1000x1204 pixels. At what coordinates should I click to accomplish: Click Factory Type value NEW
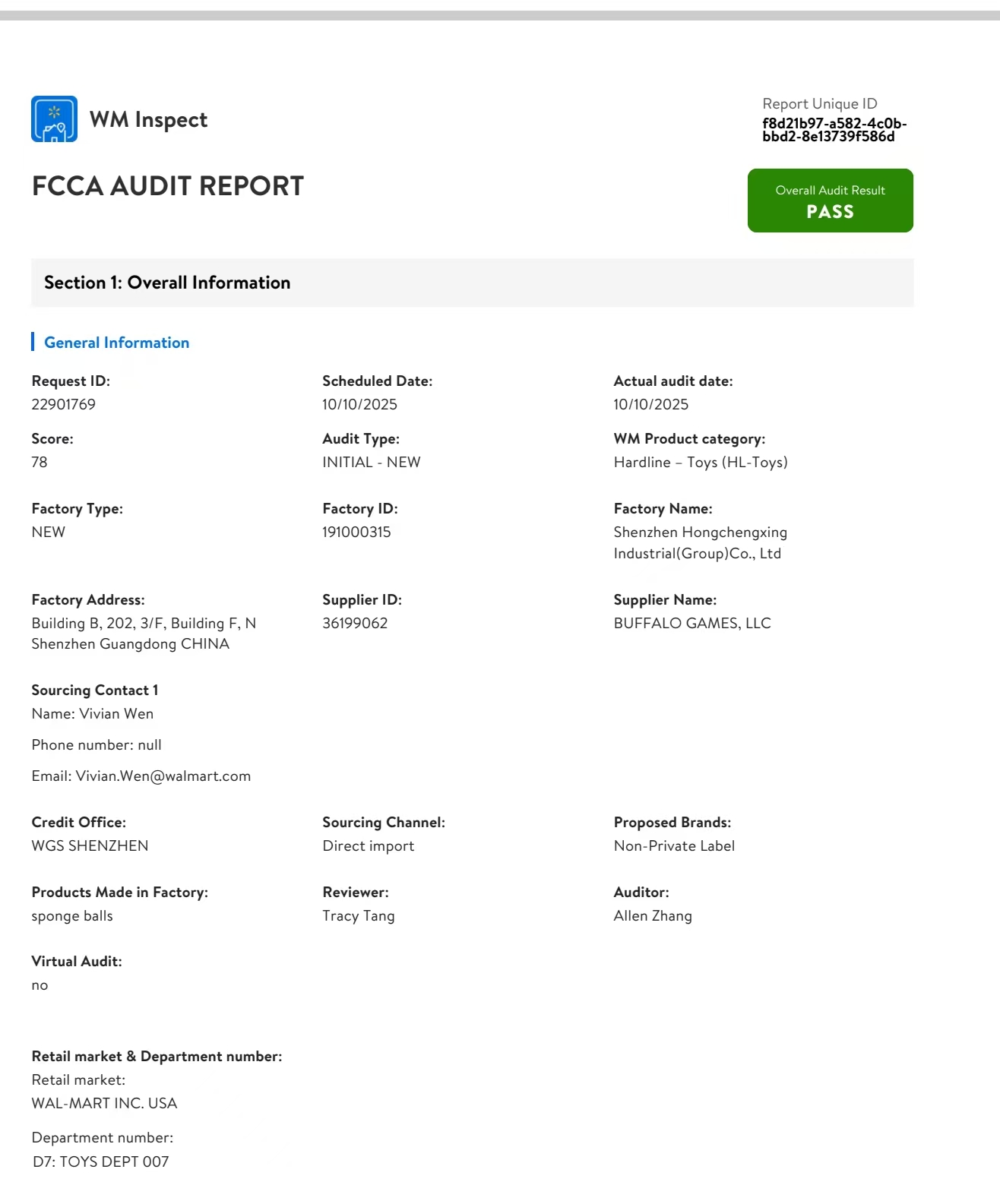point(49,532)
